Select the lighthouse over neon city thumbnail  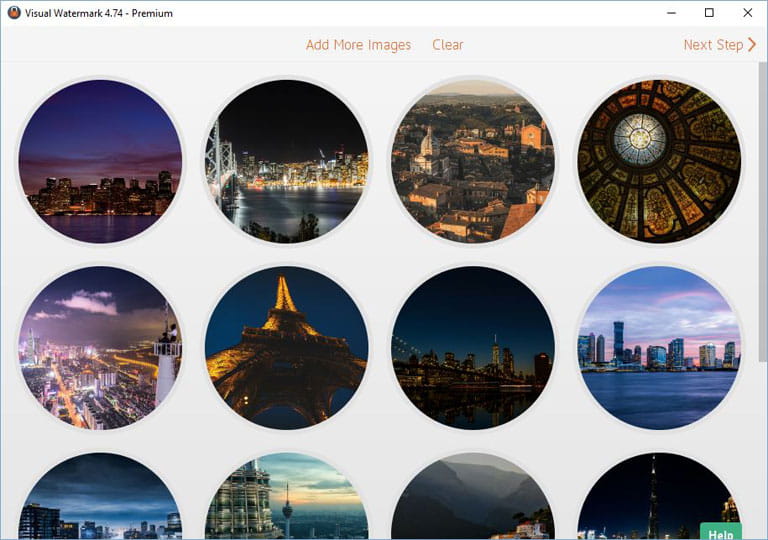pos(100,348)
